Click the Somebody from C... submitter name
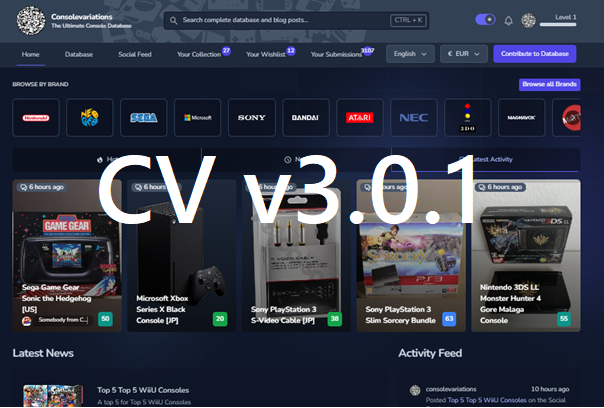The image size is (604, 408). coord(63,320)
